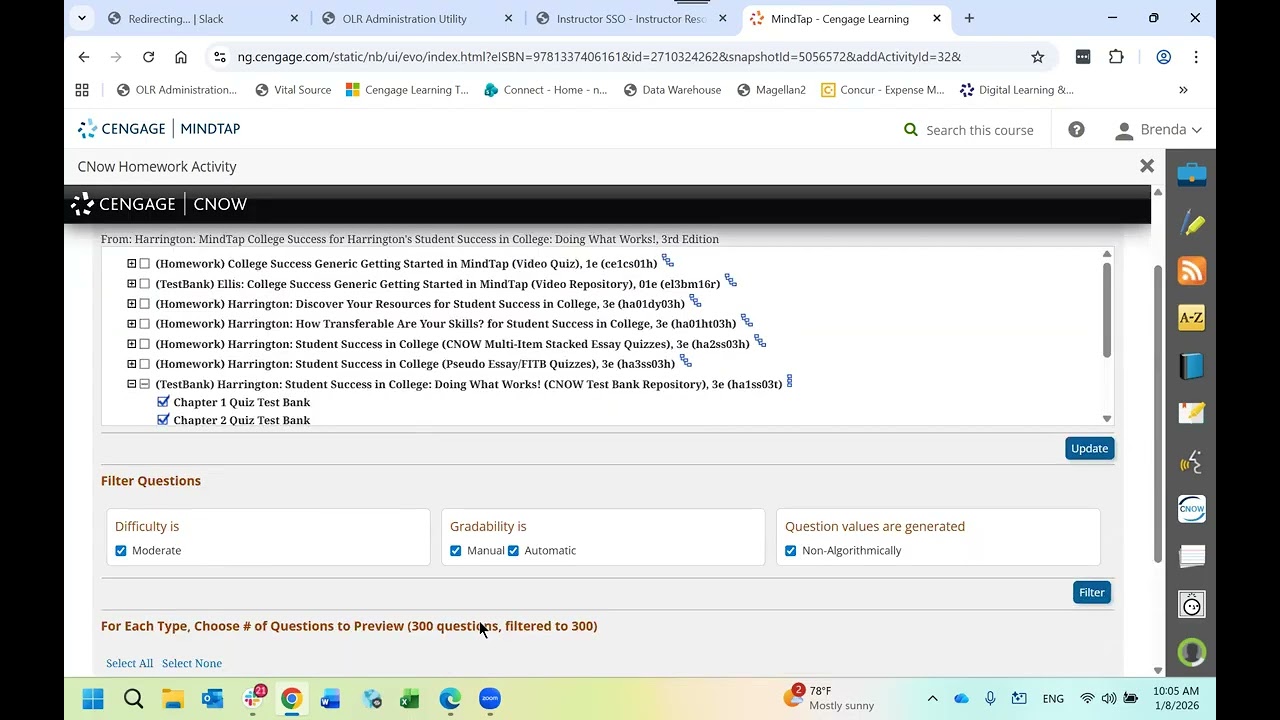Click the Update button
The height and width of the screenshot is (720, 1280).
1089,448
